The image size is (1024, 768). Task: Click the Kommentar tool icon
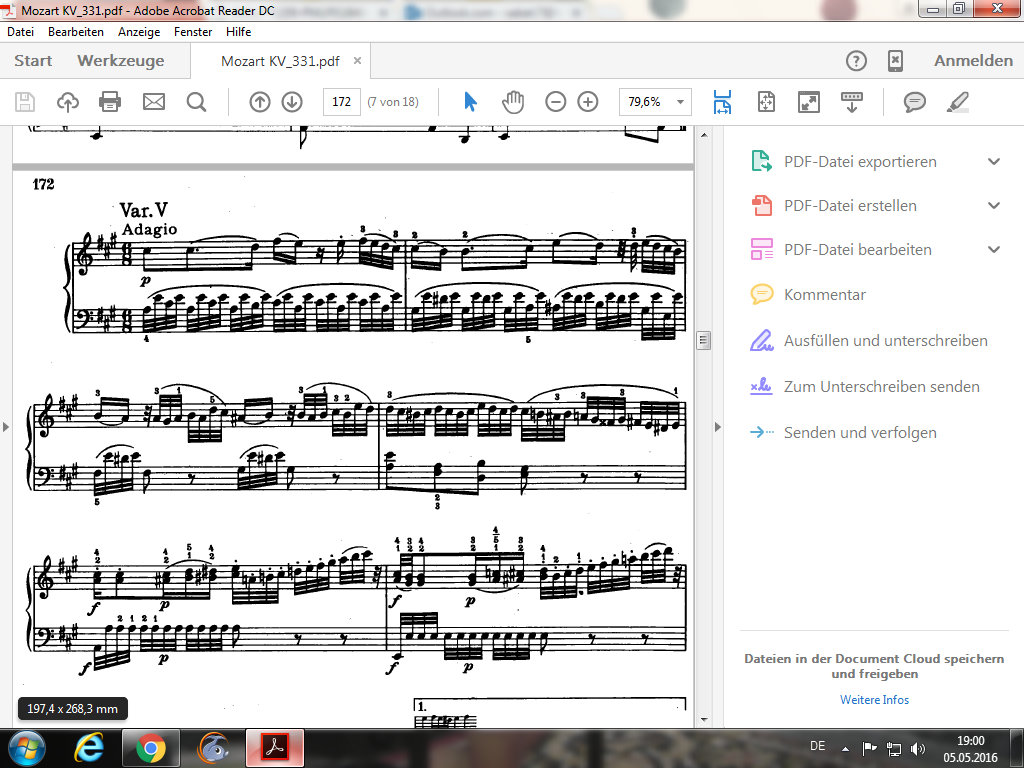(761, 295)
